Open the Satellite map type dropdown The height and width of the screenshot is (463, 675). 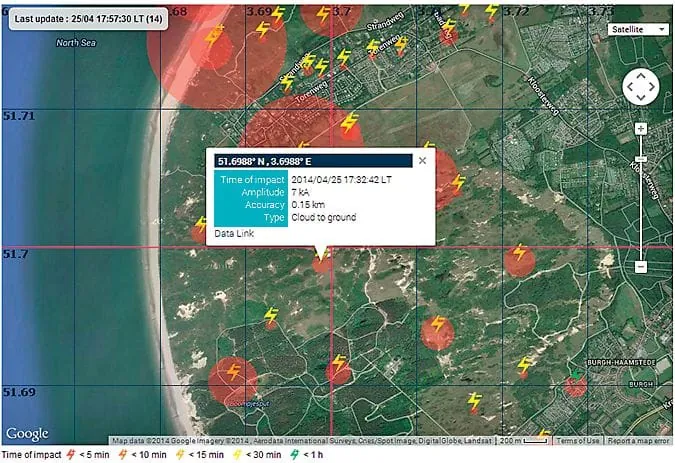tap(638, 29)
